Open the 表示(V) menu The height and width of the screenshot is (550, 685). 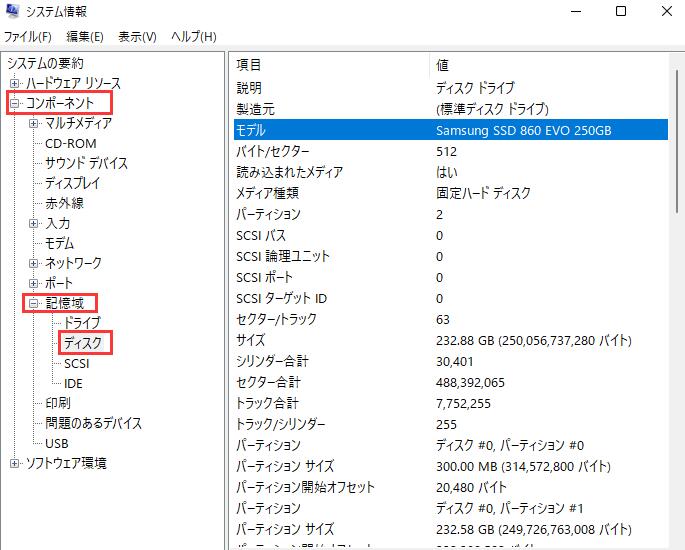click(x=137, y=37)
